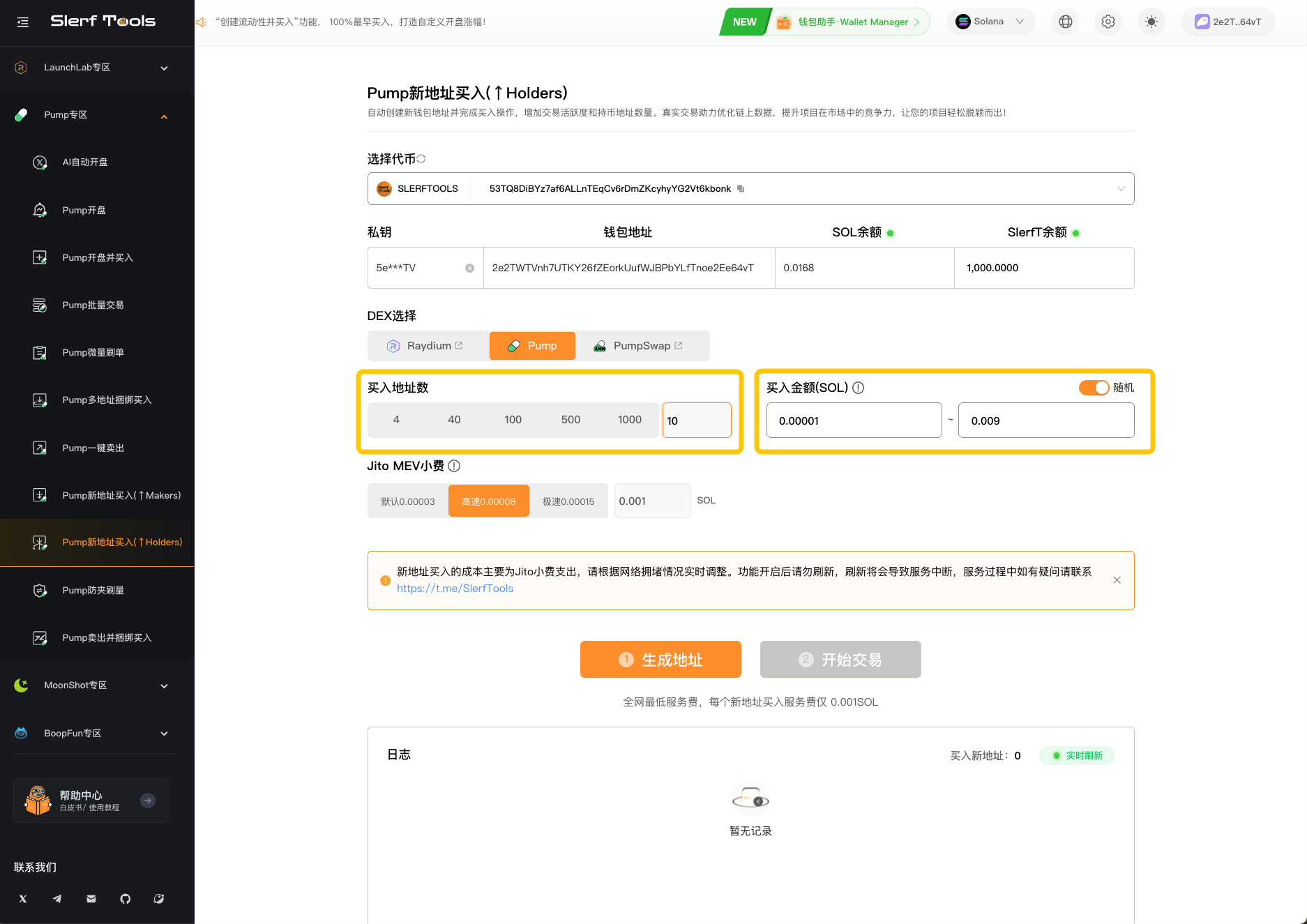This screenshot has width=1307, height=924.
Task: Toggle the 随机 random amount switch
Action: point(1094,388)
